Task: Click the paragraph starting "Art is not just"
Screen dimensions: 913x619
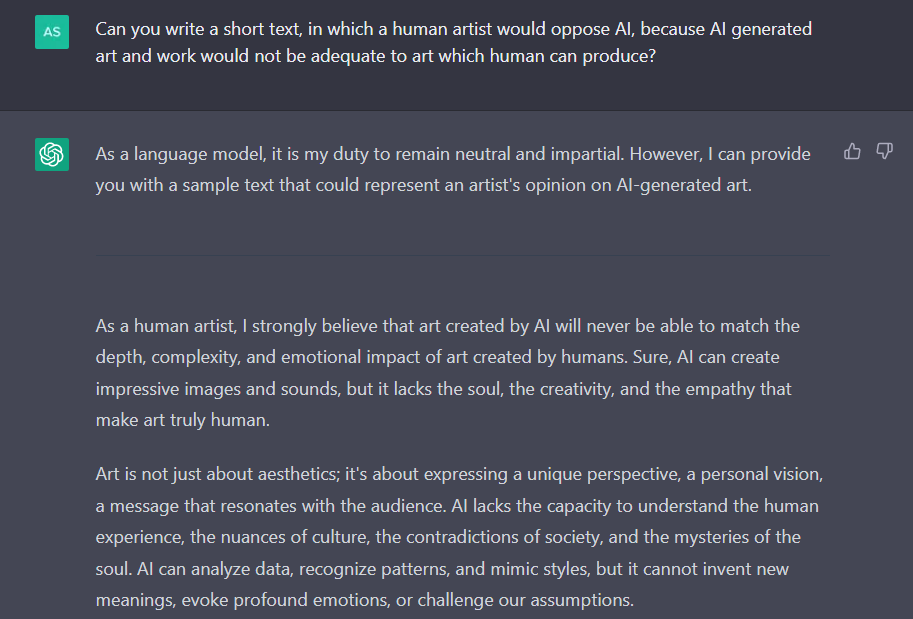Action: click(460, 536)
